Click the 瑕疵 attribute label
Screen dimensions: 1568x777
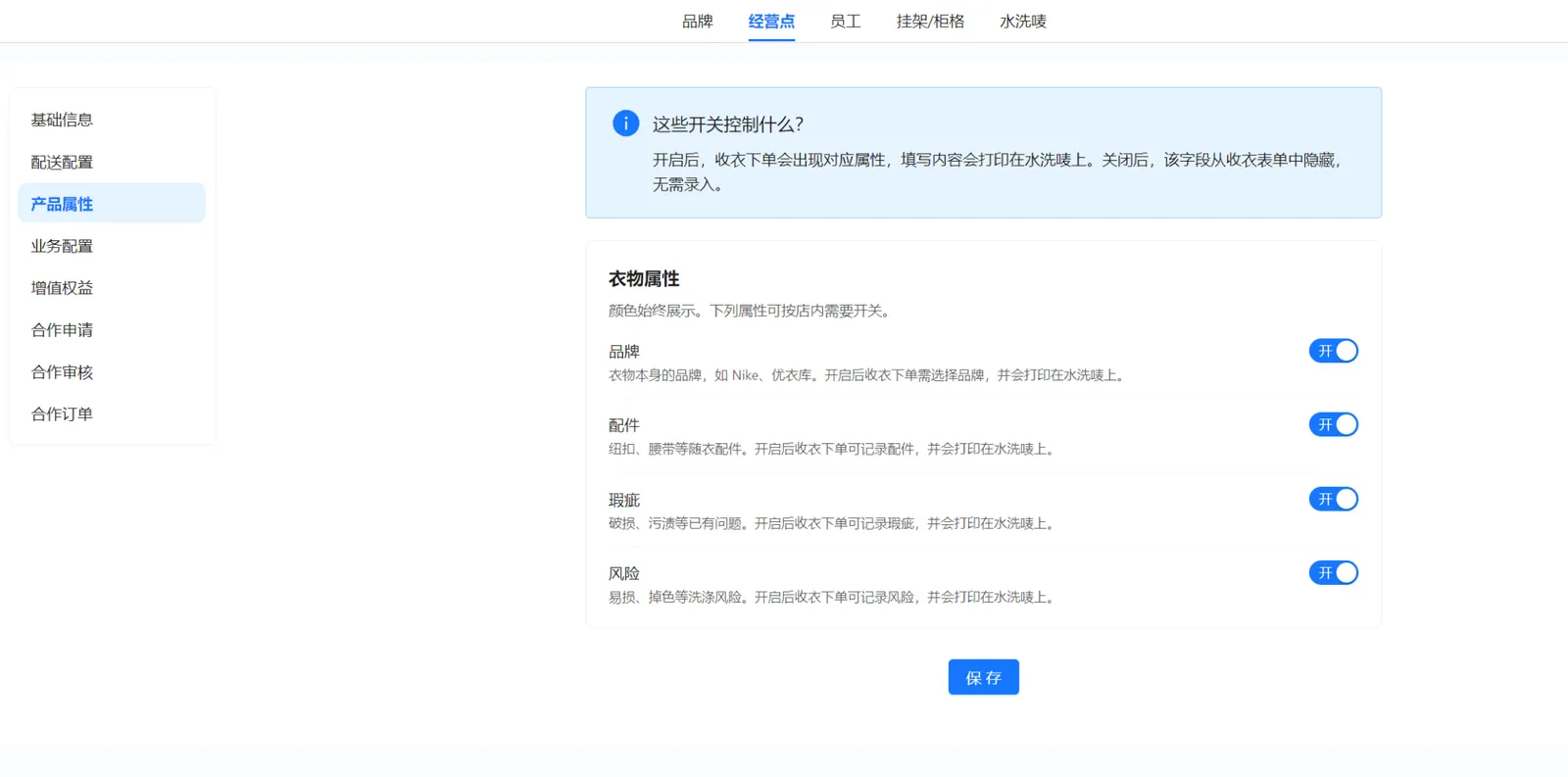point(624,500)
